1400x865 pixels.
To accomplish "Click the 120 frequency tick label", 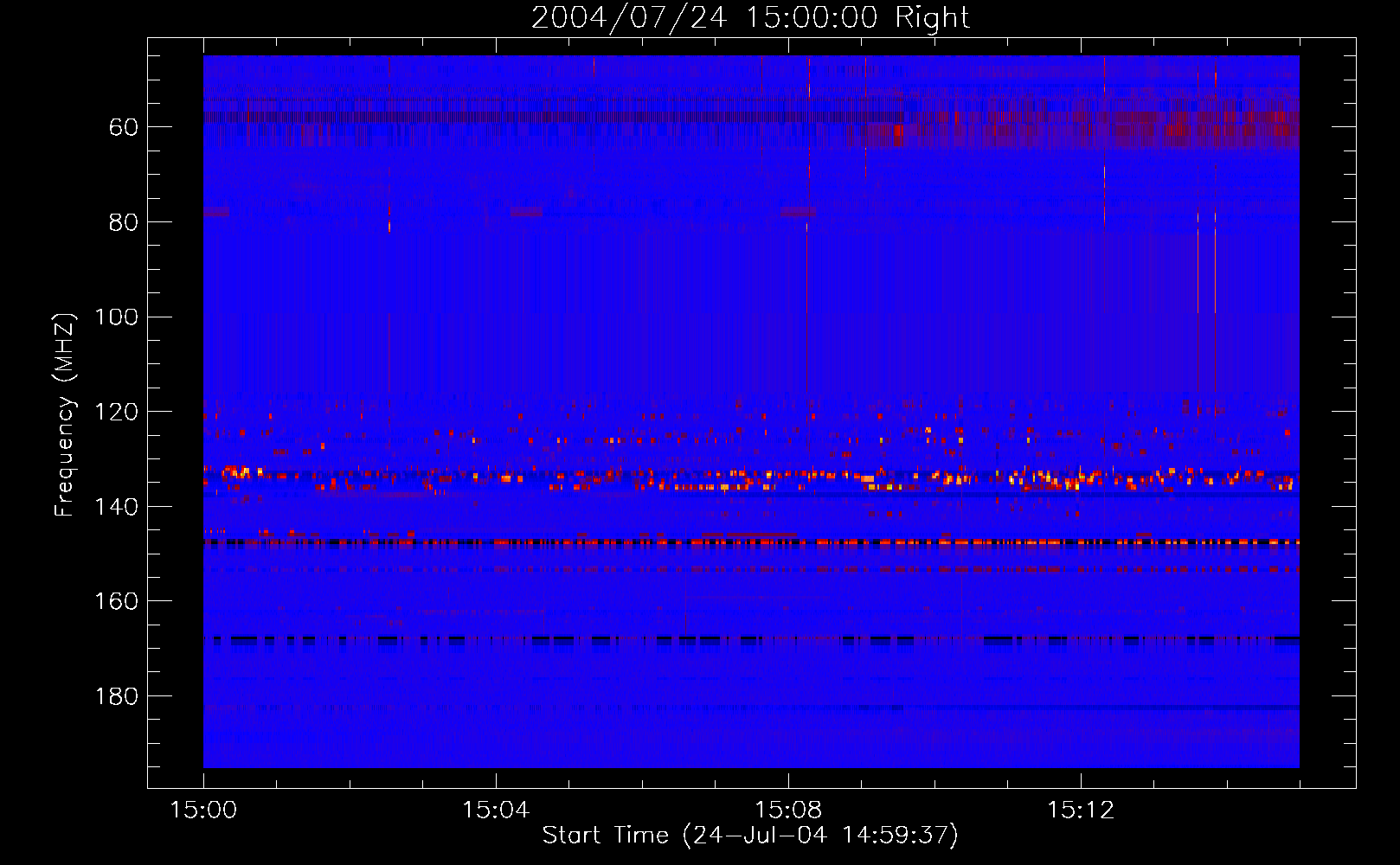I will [117, 413].
